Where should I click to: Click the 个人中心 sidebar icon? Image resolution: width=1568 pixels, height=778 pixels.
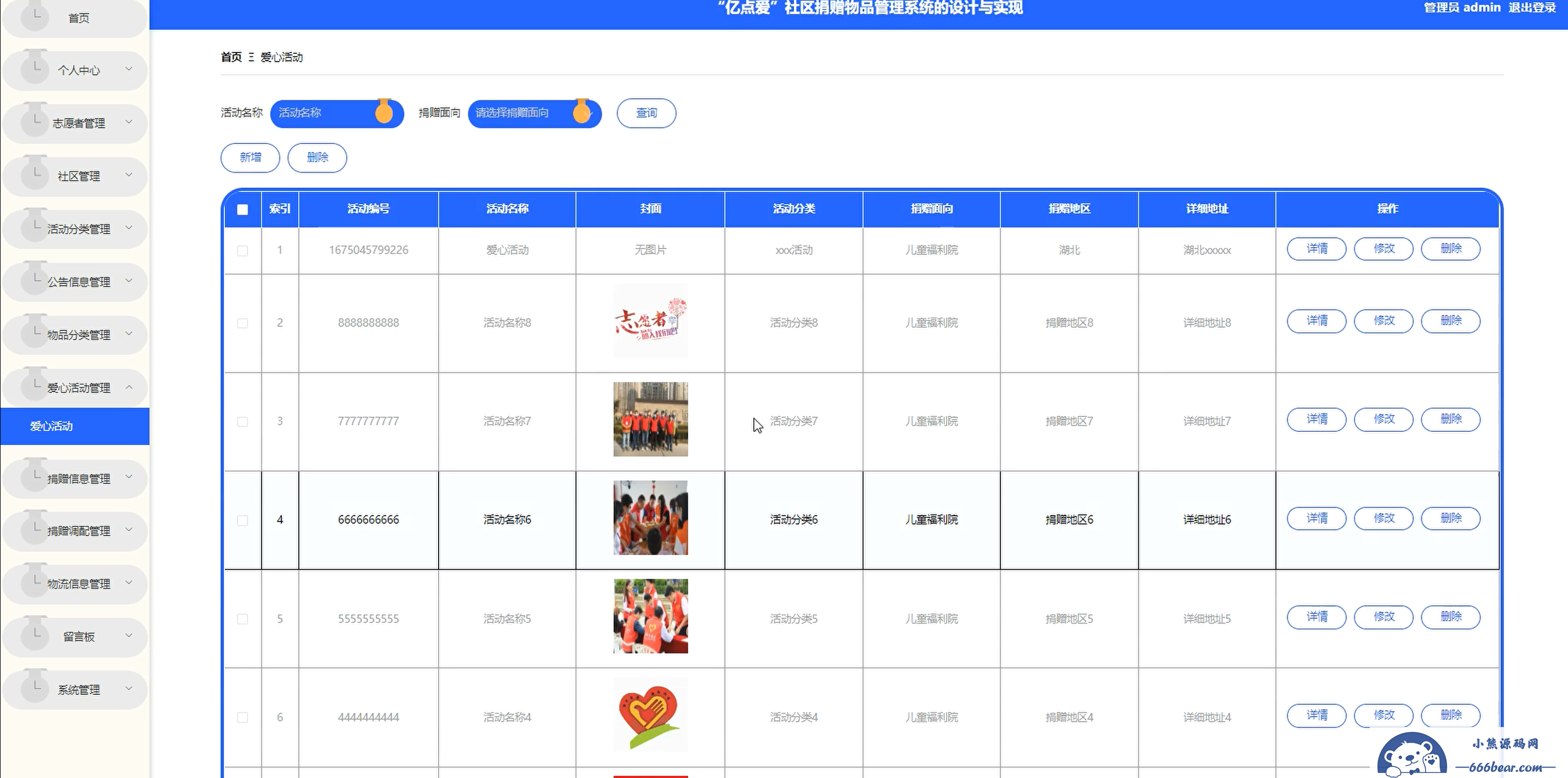coord(35,66)
